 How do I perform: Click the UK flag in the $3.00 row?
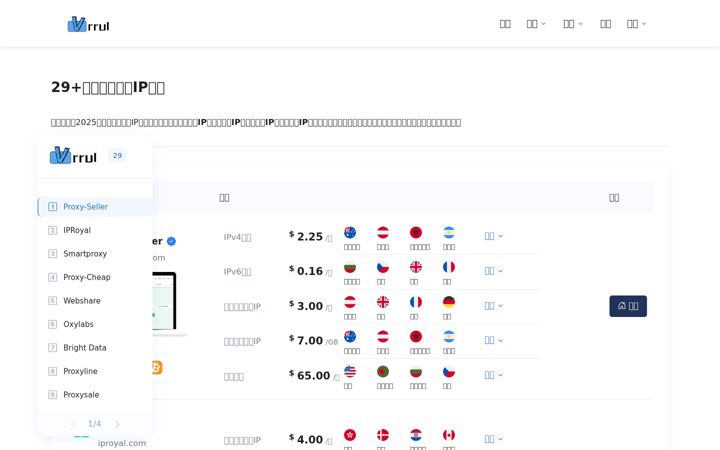tap(383, 302)
